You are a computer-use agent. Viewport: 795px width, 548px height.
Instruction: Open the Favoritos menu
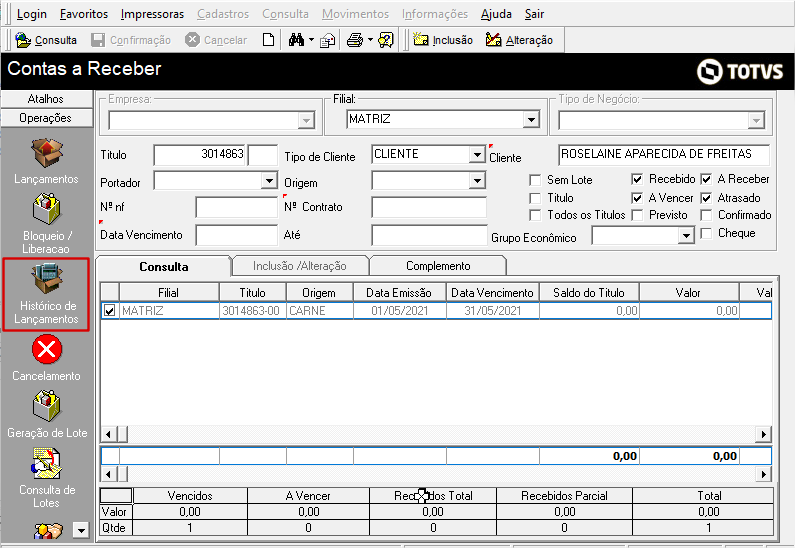pos(84,14)
